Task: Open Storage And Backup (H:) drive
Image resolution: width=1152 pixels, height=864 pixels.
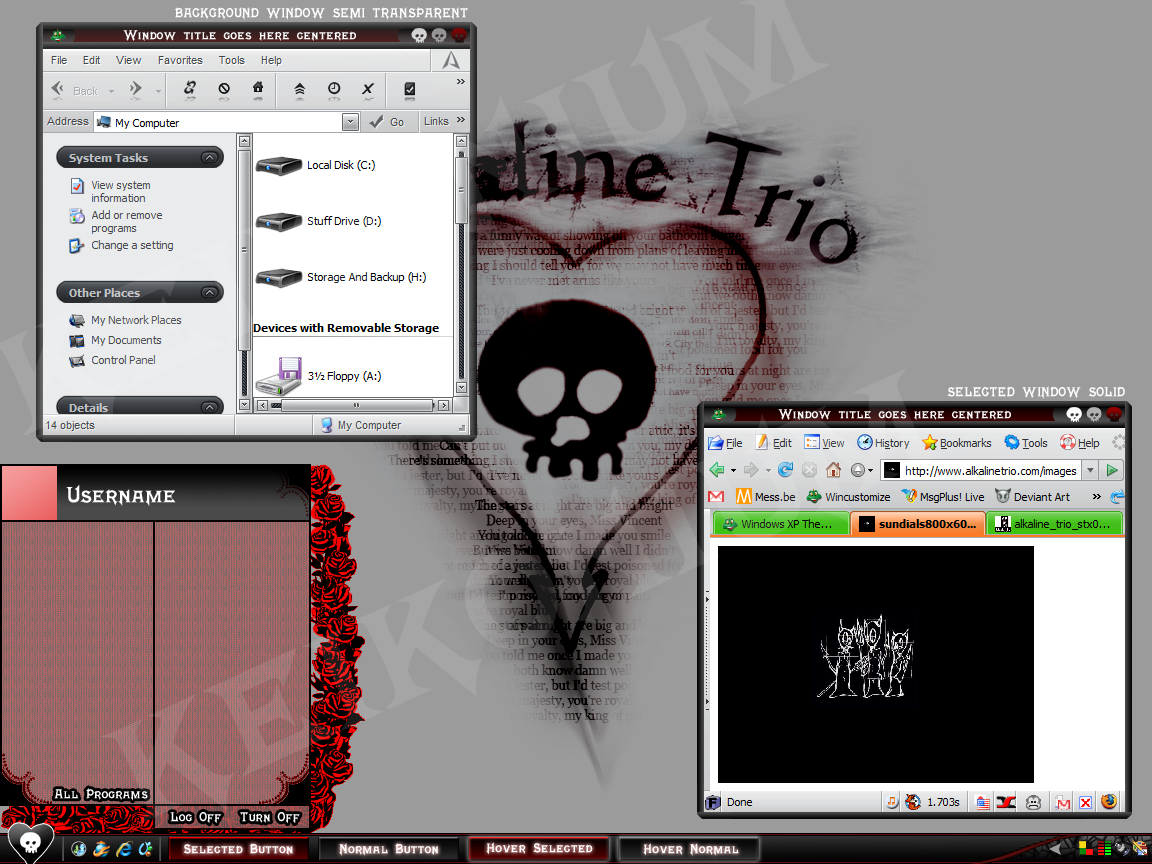Action: (340, 277)
